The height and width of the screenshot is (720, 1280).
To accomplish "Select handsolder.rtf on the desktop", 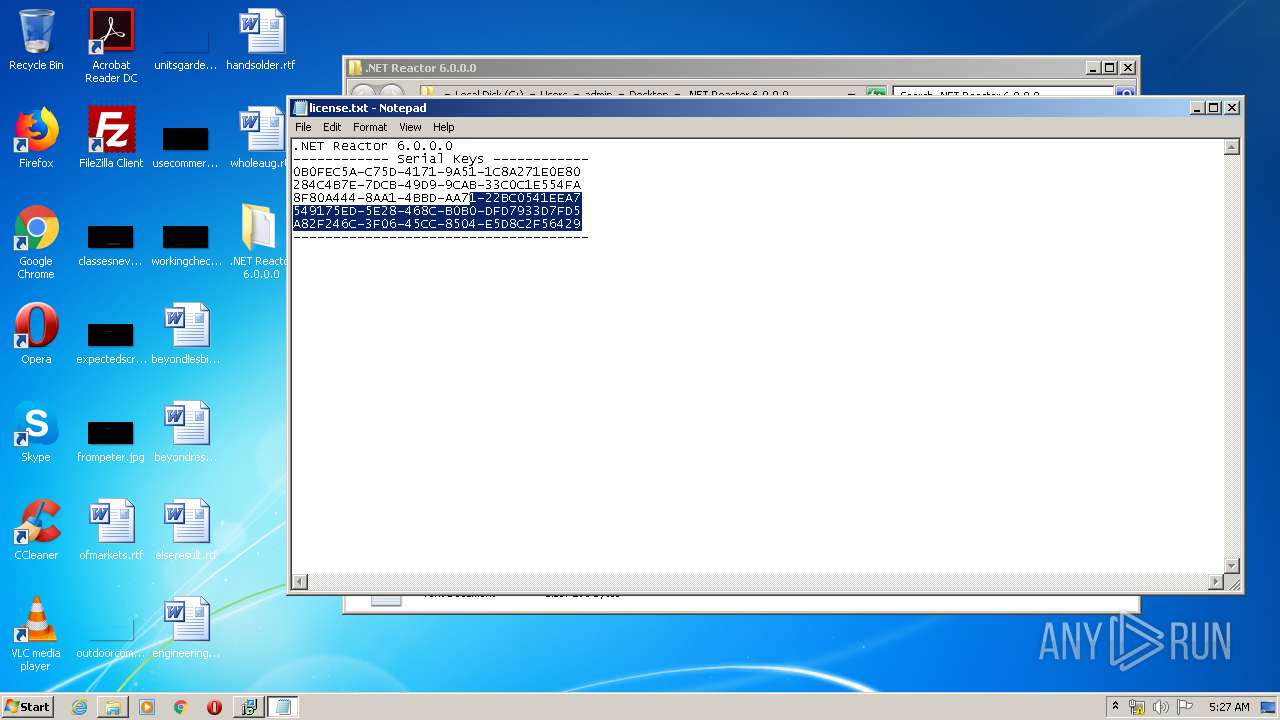I will coord(261,40).
